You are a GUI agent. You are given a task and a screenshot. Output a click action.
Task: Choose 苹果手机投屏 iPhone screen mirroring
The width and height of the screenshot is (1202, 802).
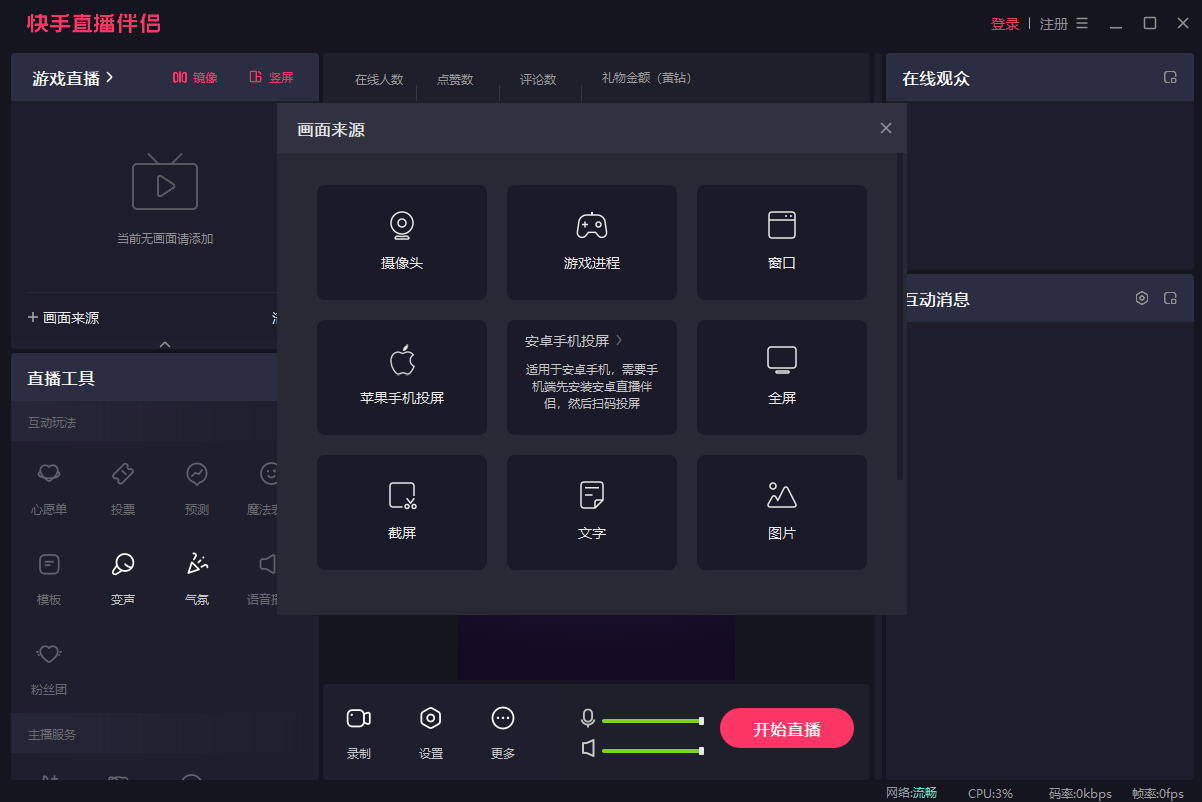pos(401,377)
